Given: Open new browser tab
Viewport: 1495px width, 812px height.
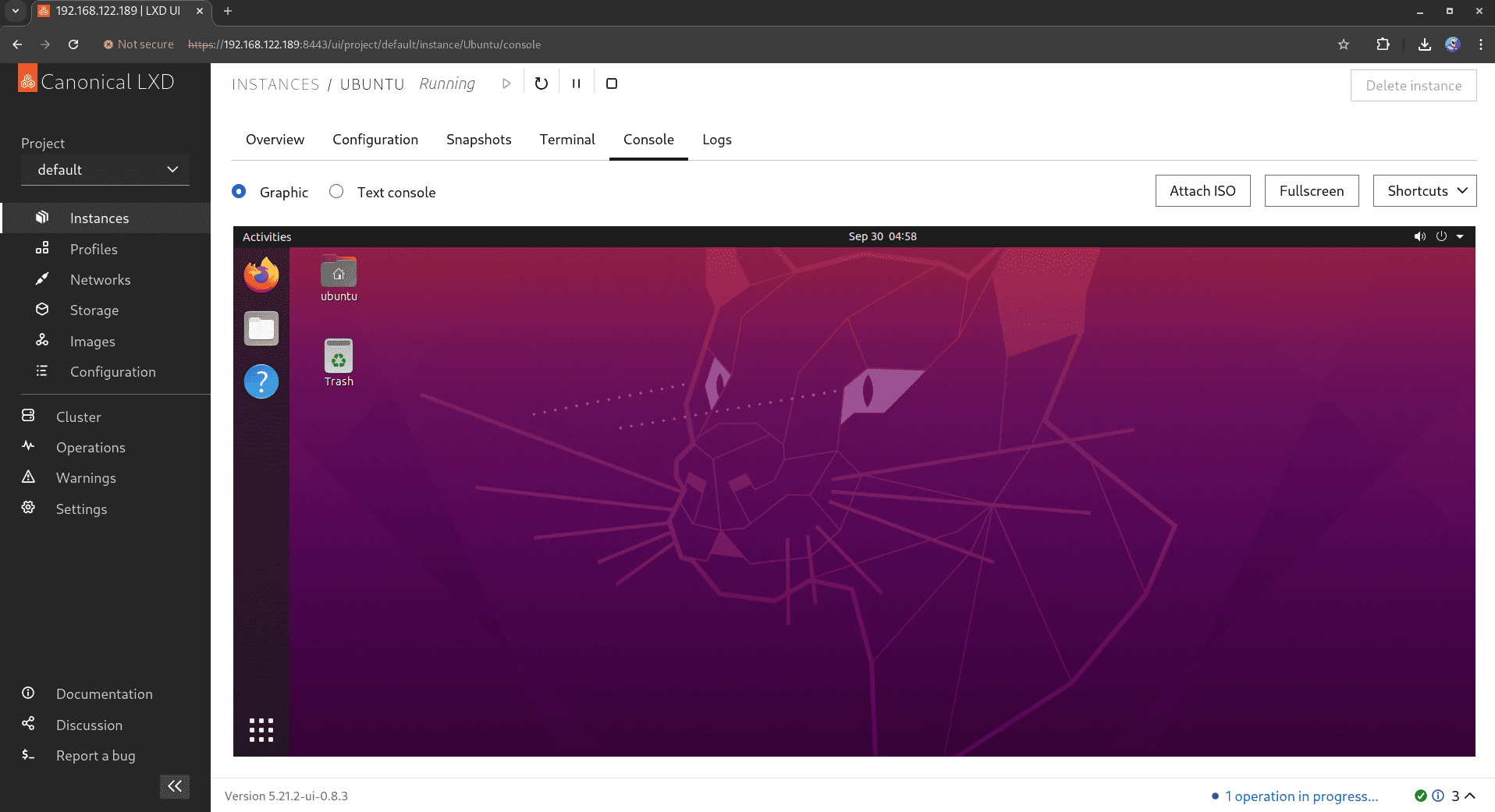Looking at the screenshot, I should pos(228,11).
